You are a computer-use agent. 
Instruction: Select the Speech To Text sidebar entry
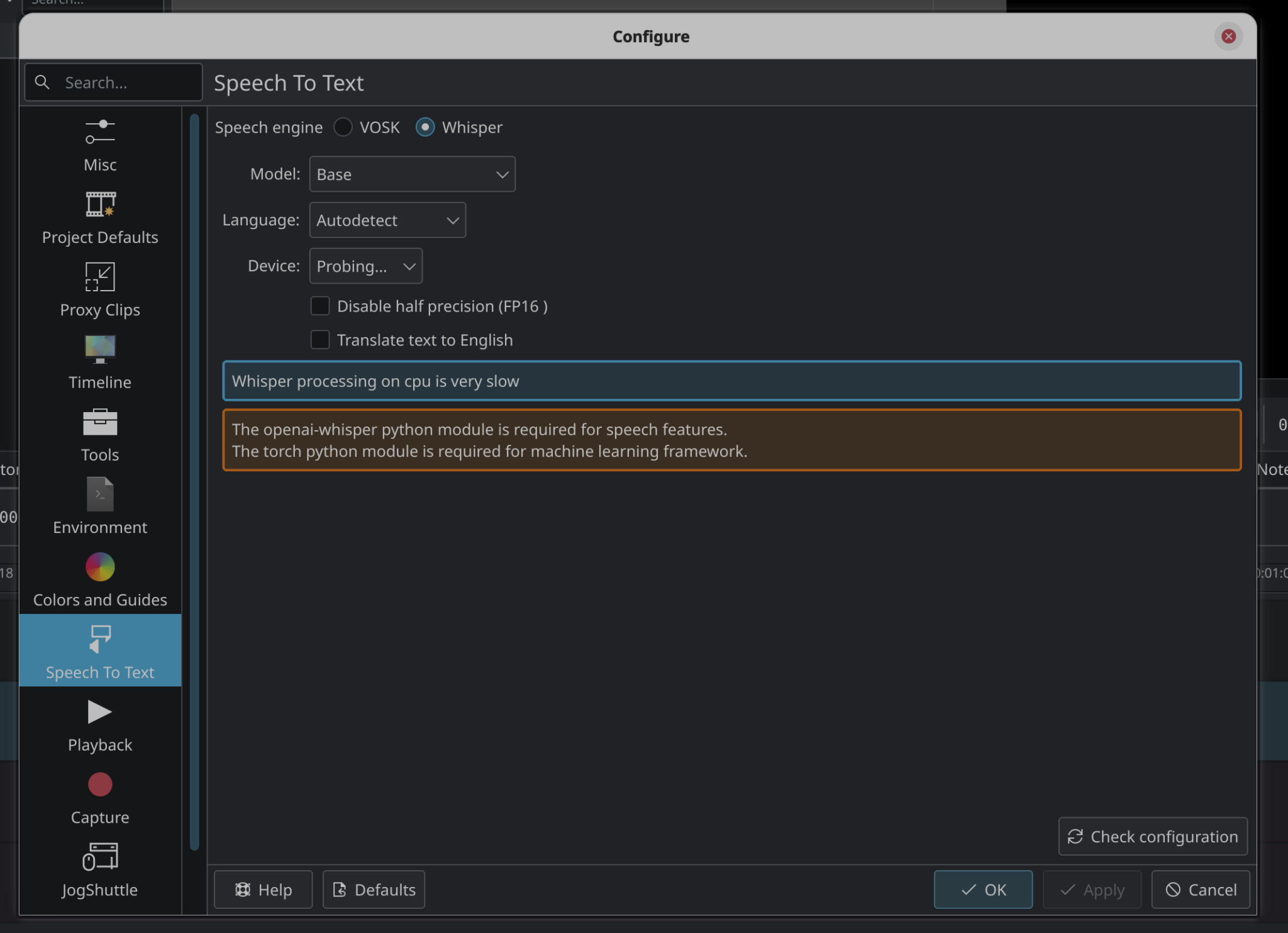[99, 651]
